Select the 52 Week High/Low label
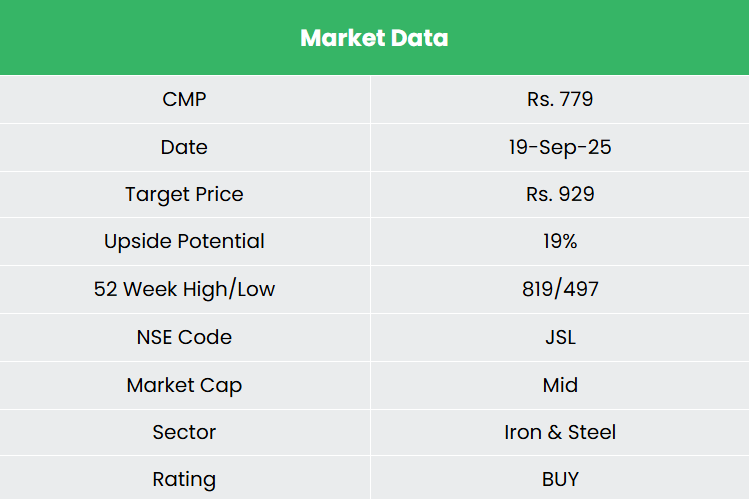Screen dimensions: 749x499 pyautogui.click(x=184, y=289)
